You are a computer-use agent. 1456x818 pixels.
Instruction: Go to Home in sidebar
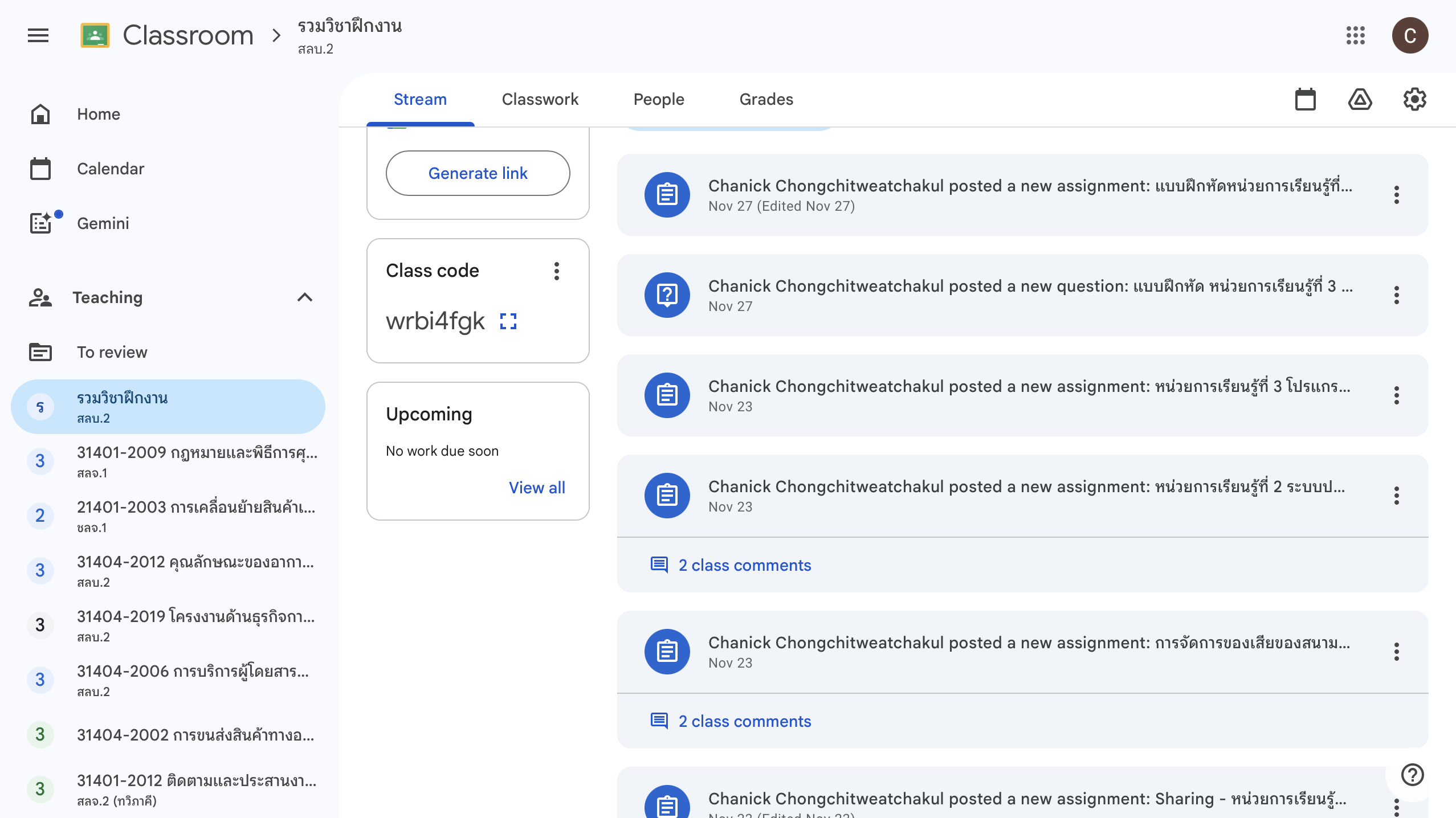coord(168,114)
